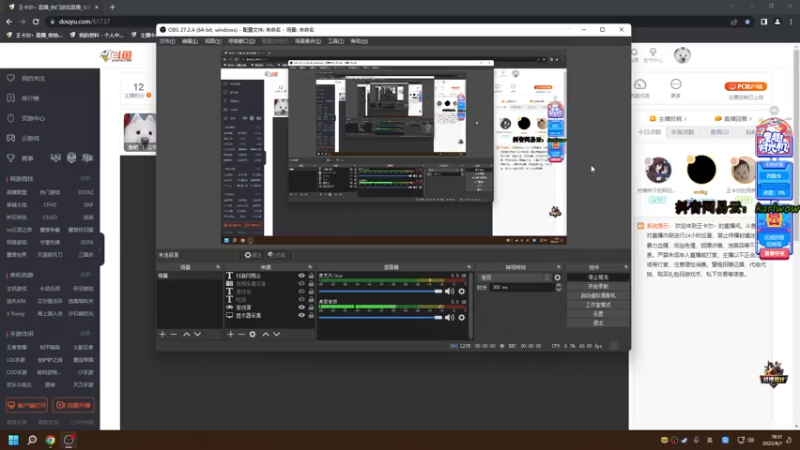The image size is (800, 450).
Task: Click 工作室模式 button in OBS controls
Action: (598, 305)
